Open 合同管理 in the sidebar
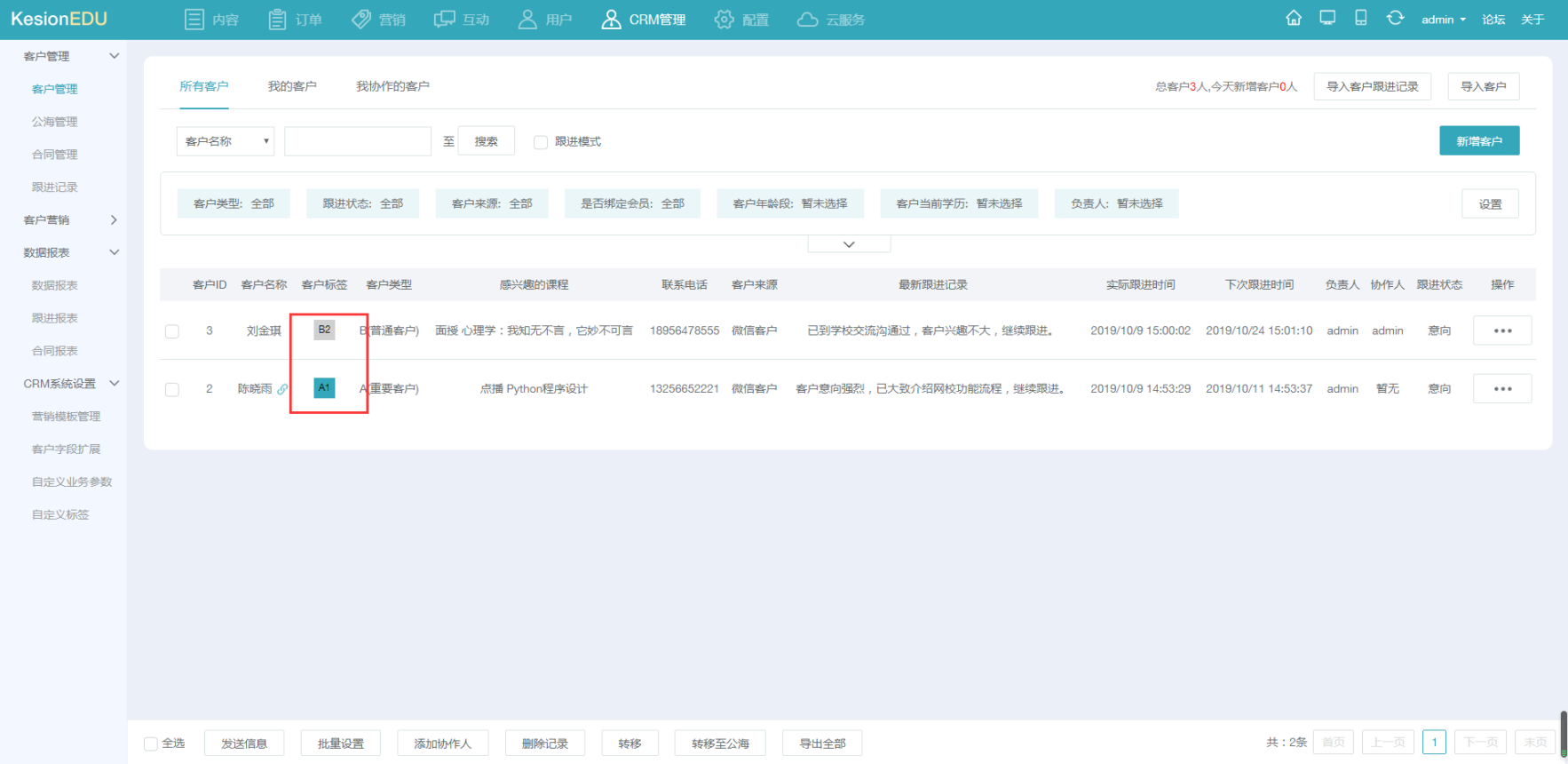The height and width of the screenshot is (764, 1568). 55,155
